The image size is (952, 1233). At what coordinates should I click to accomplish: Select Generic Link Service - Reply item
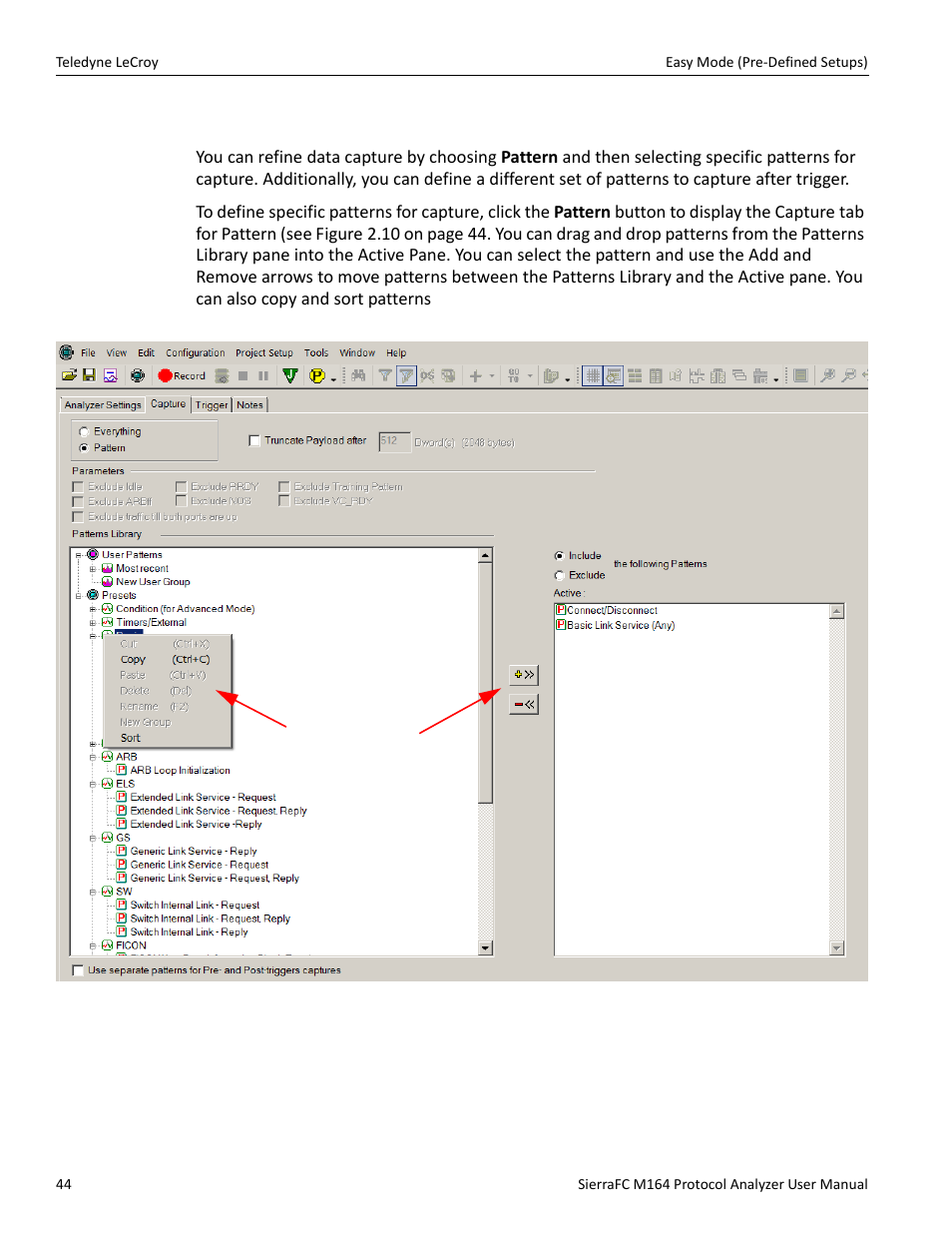click(x=194, y=852)
